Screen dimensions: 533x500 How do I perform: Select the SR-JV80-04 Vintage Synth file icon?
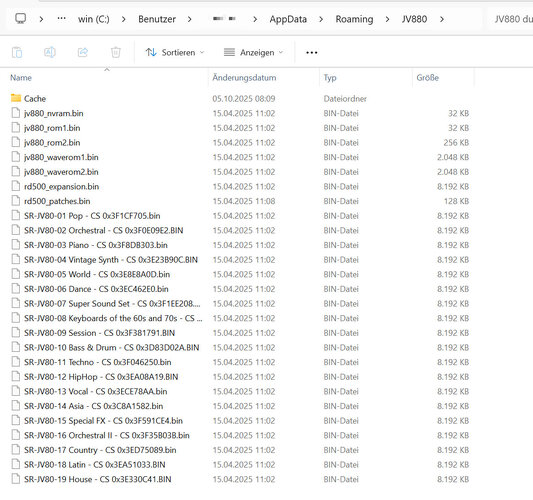(16, 259)
